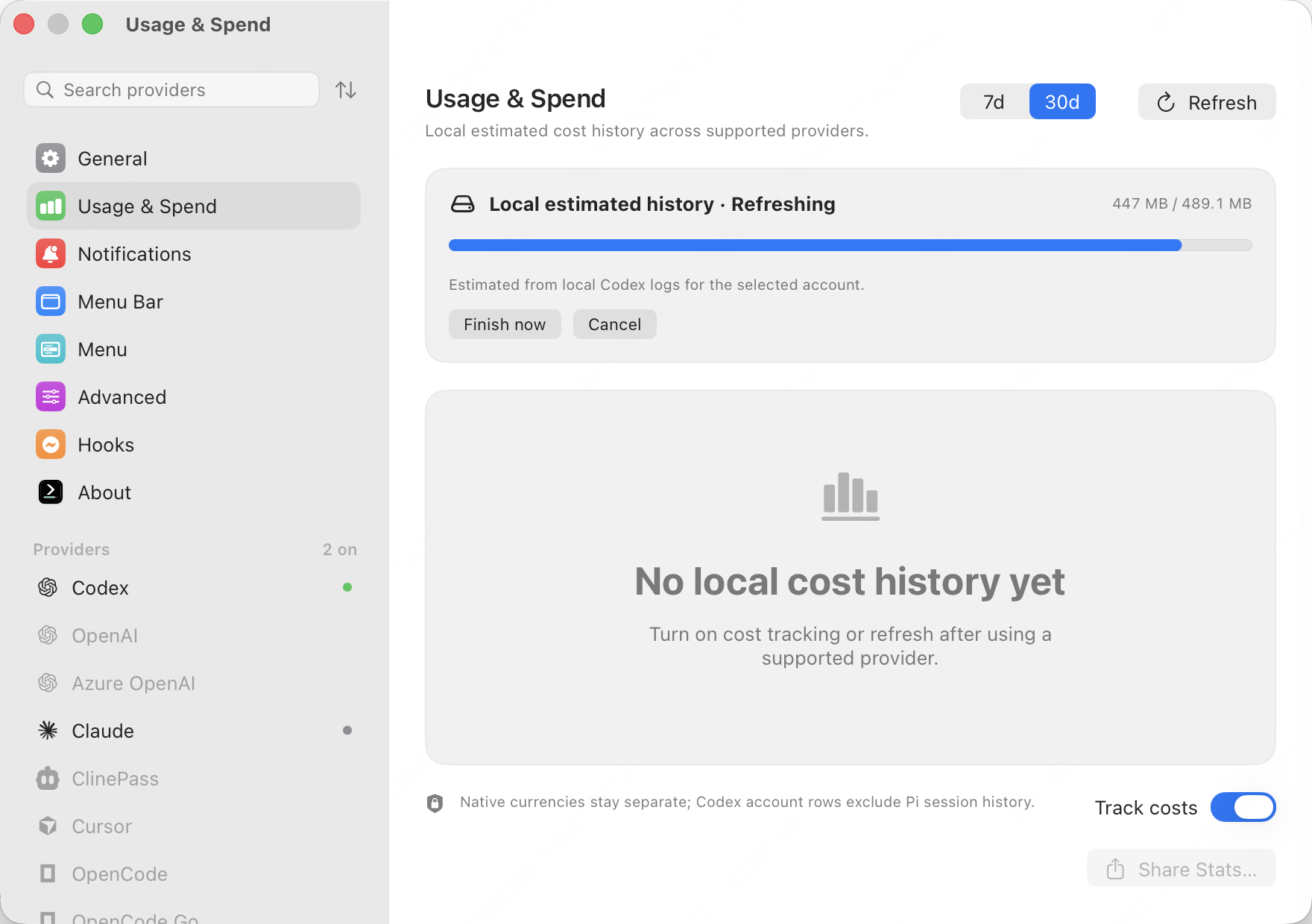Click the Claude starburst icon
The image size is (1312, 924).
click(x=48, y=731)
